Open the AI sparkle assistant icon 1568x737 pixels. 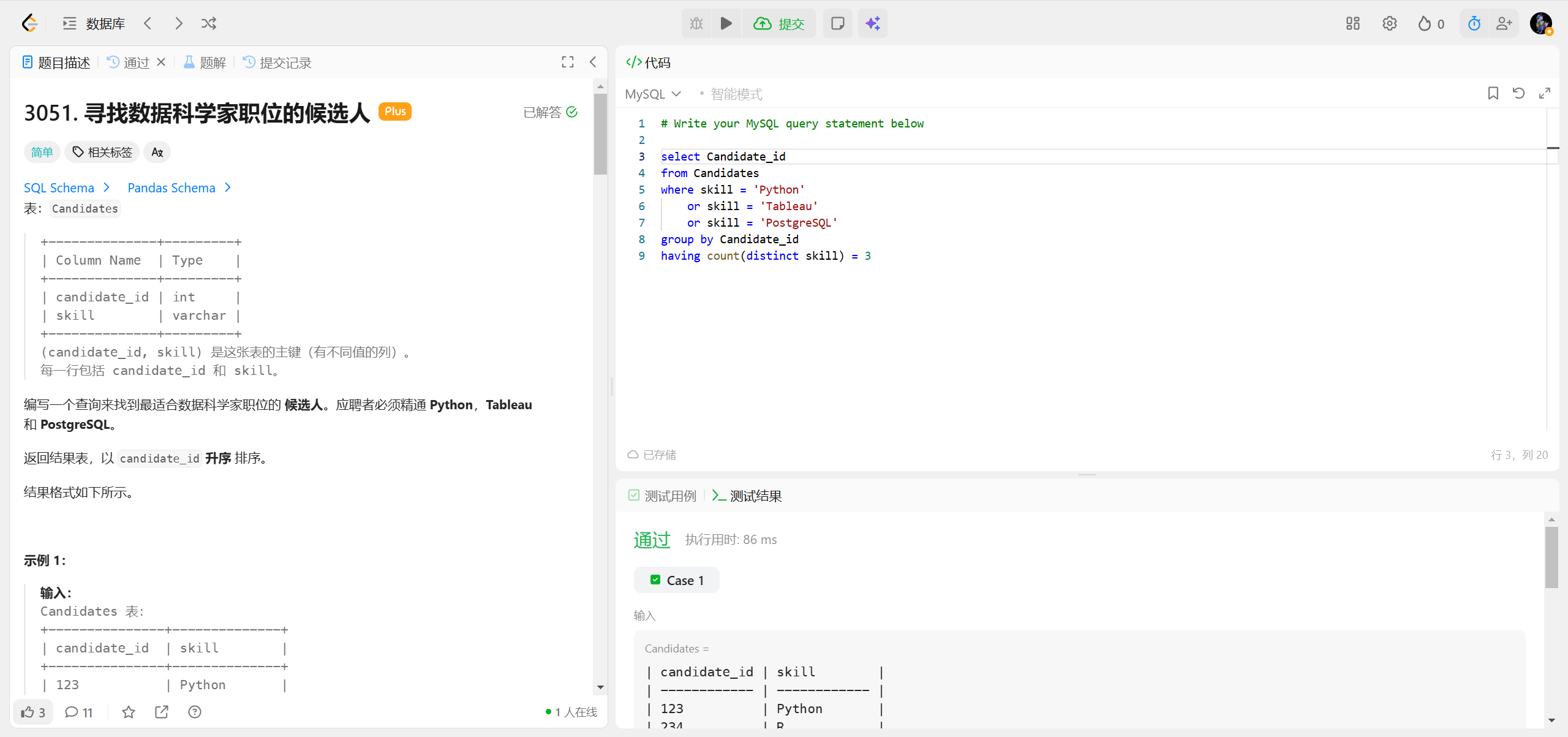(x=872, y=23)
